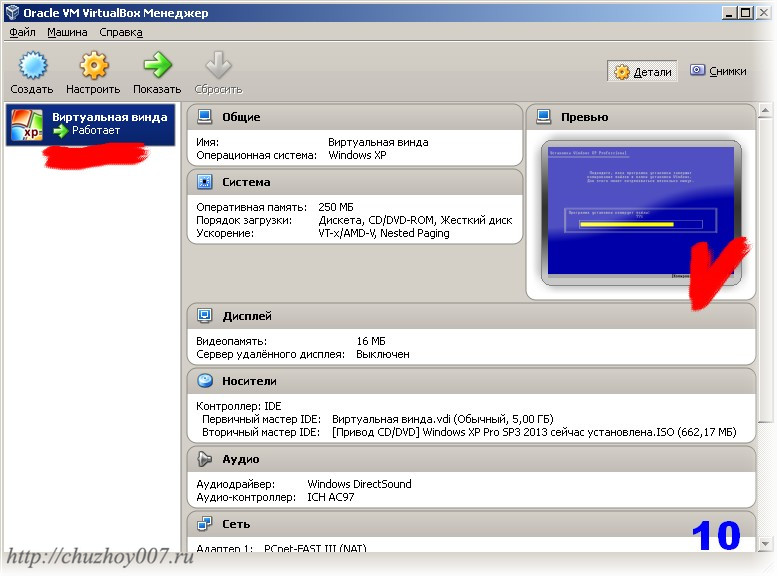The image size is (778, 577).
Task: Click the Windows XP Pro SP3 ISO entry
Action: pyautogui.click(x=534, y=432)
